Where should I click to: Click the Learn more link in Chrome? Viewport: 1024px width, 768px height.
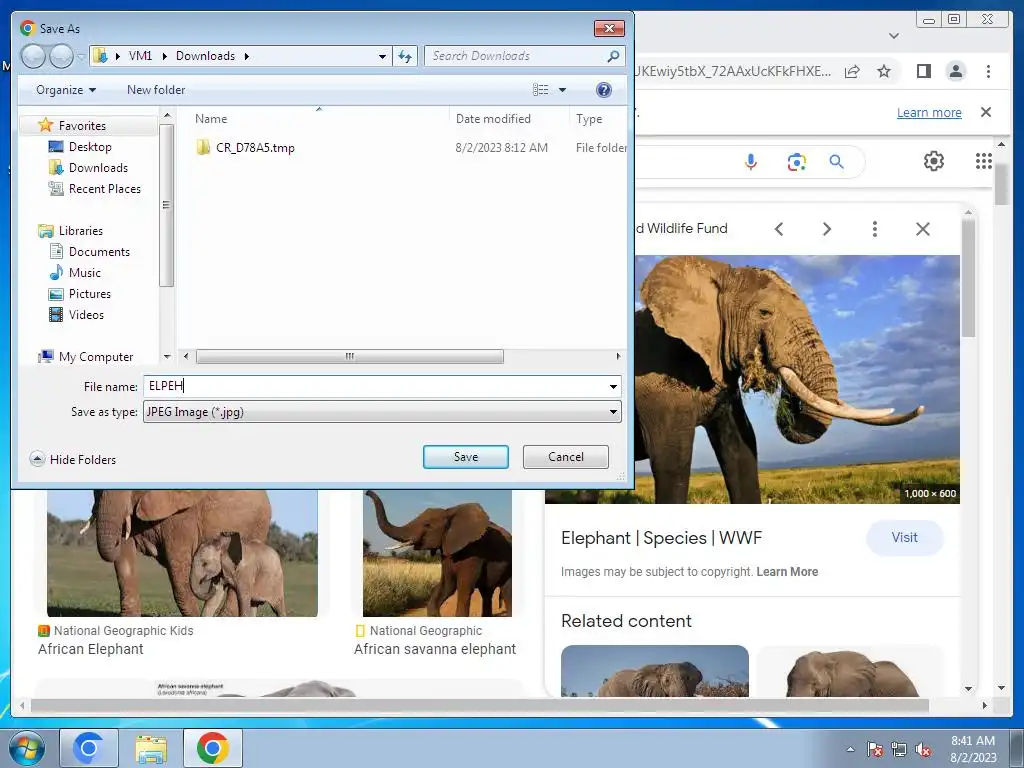coord(929,112)
